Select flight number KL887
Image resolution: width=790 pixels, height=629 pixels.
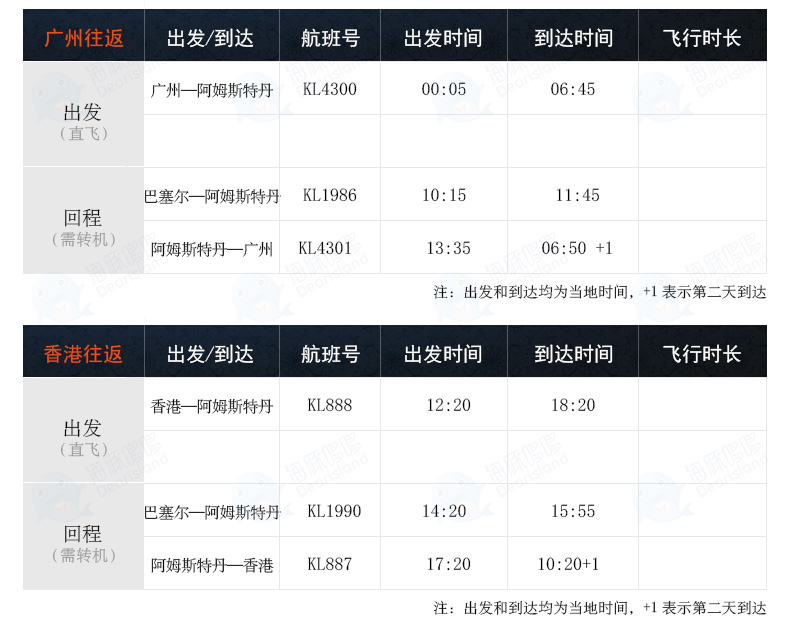pyautogui.click(x=330, y=564)
